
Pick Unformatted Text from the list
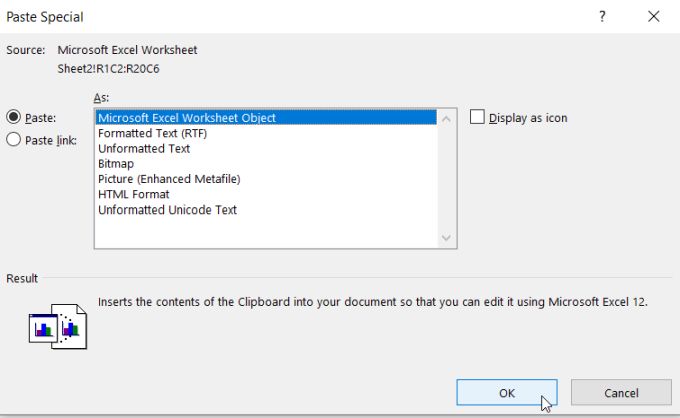(x=144, y=148)
